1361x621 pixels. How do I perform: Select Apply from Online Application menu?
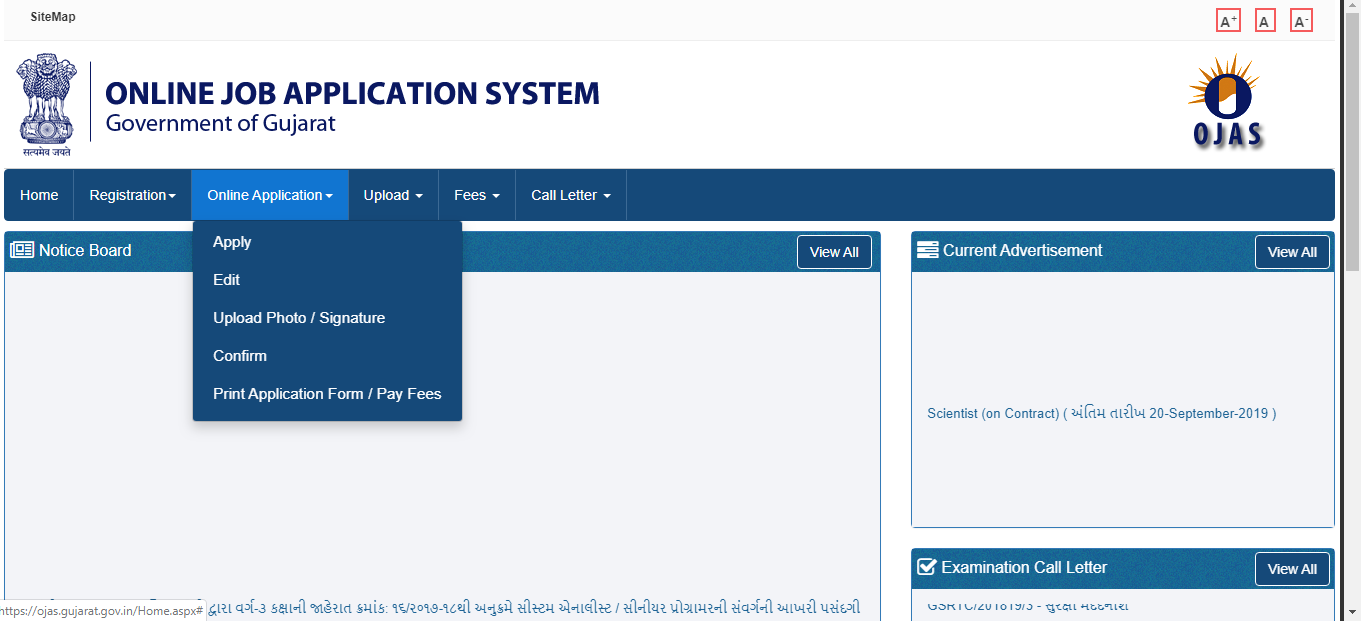(x=232, y=242)
